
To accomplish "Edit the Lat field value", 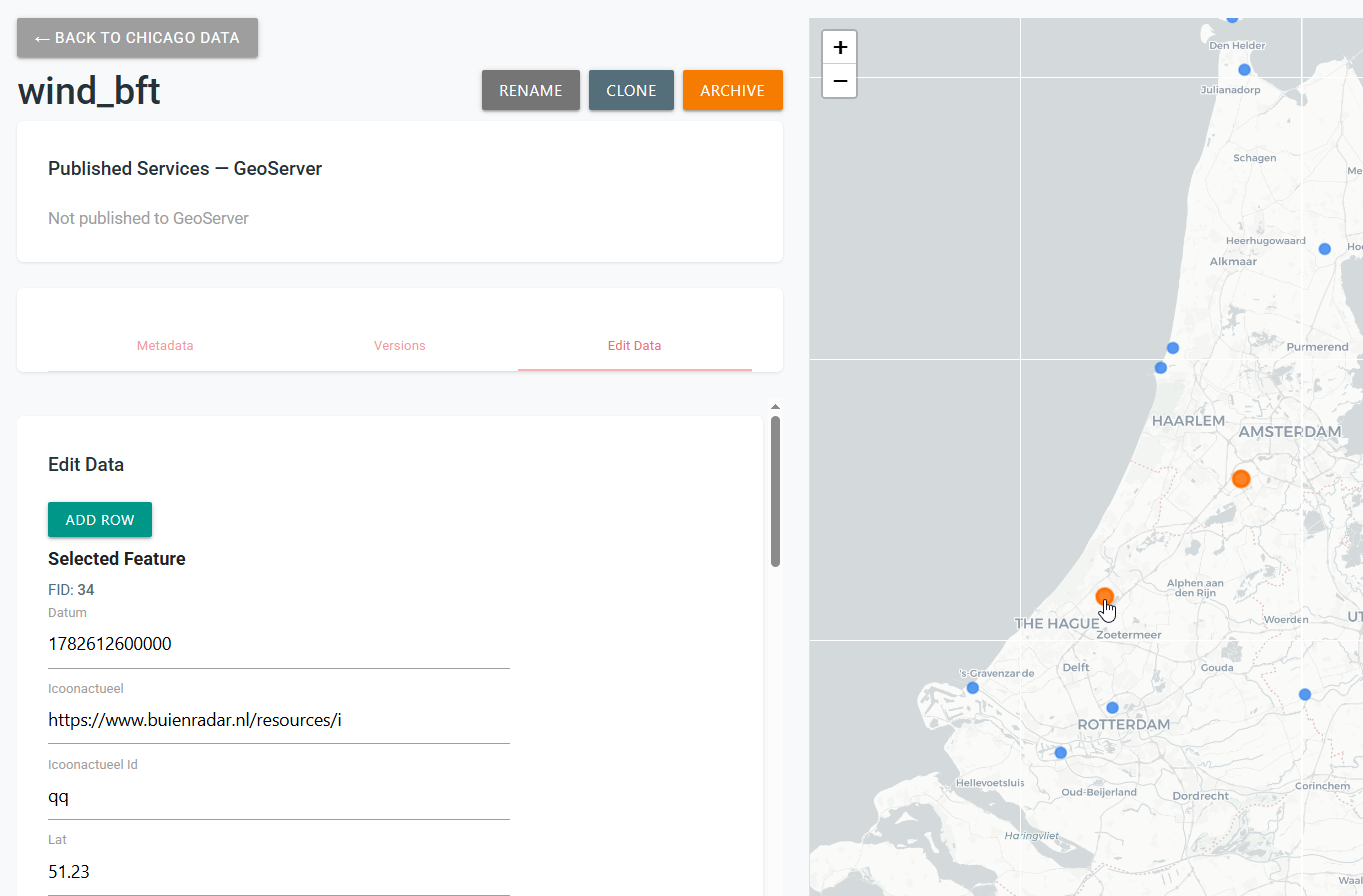I will 279,872.
